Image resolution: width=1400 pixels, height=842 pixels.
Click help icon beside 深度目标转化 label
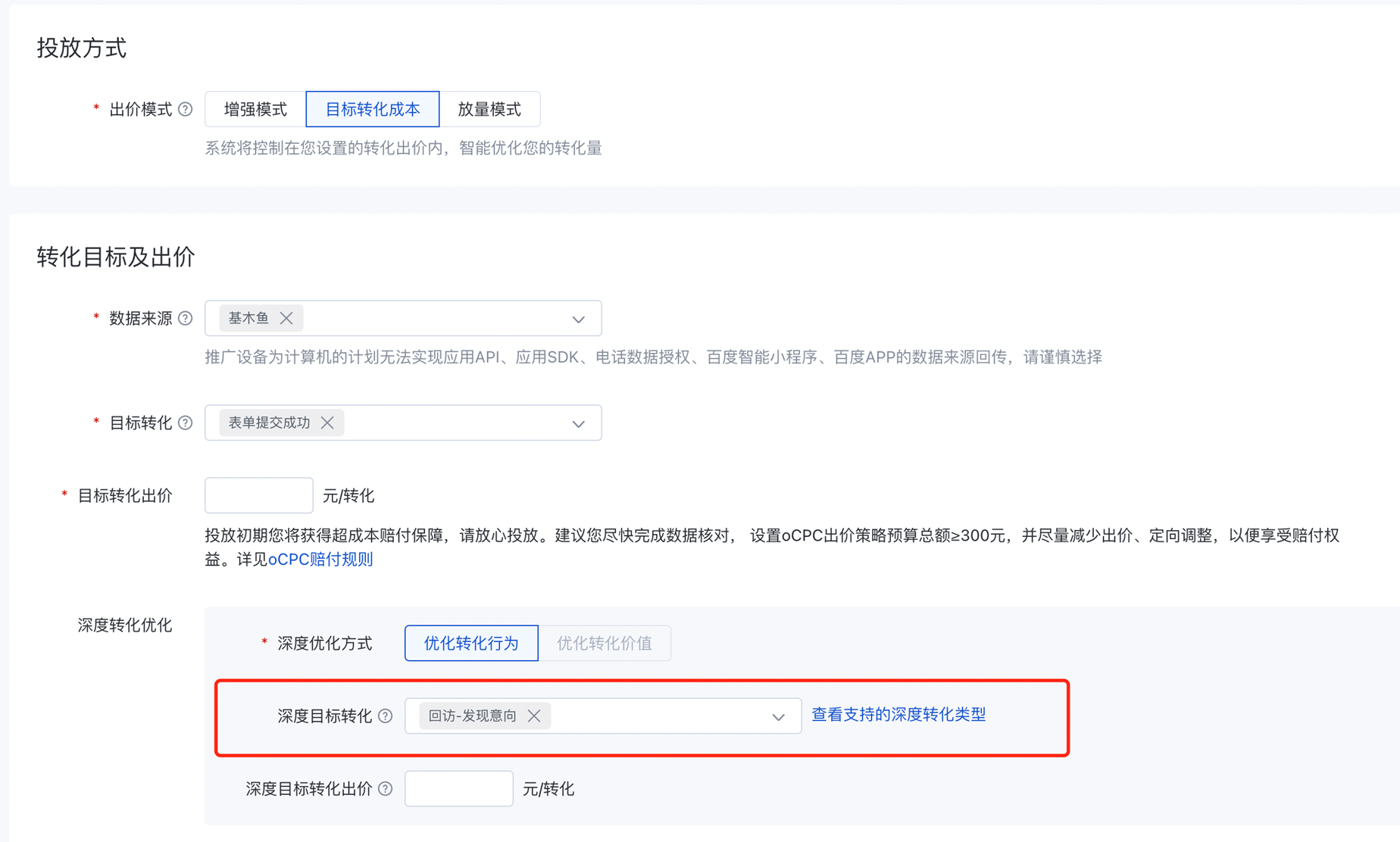(386, 716)
